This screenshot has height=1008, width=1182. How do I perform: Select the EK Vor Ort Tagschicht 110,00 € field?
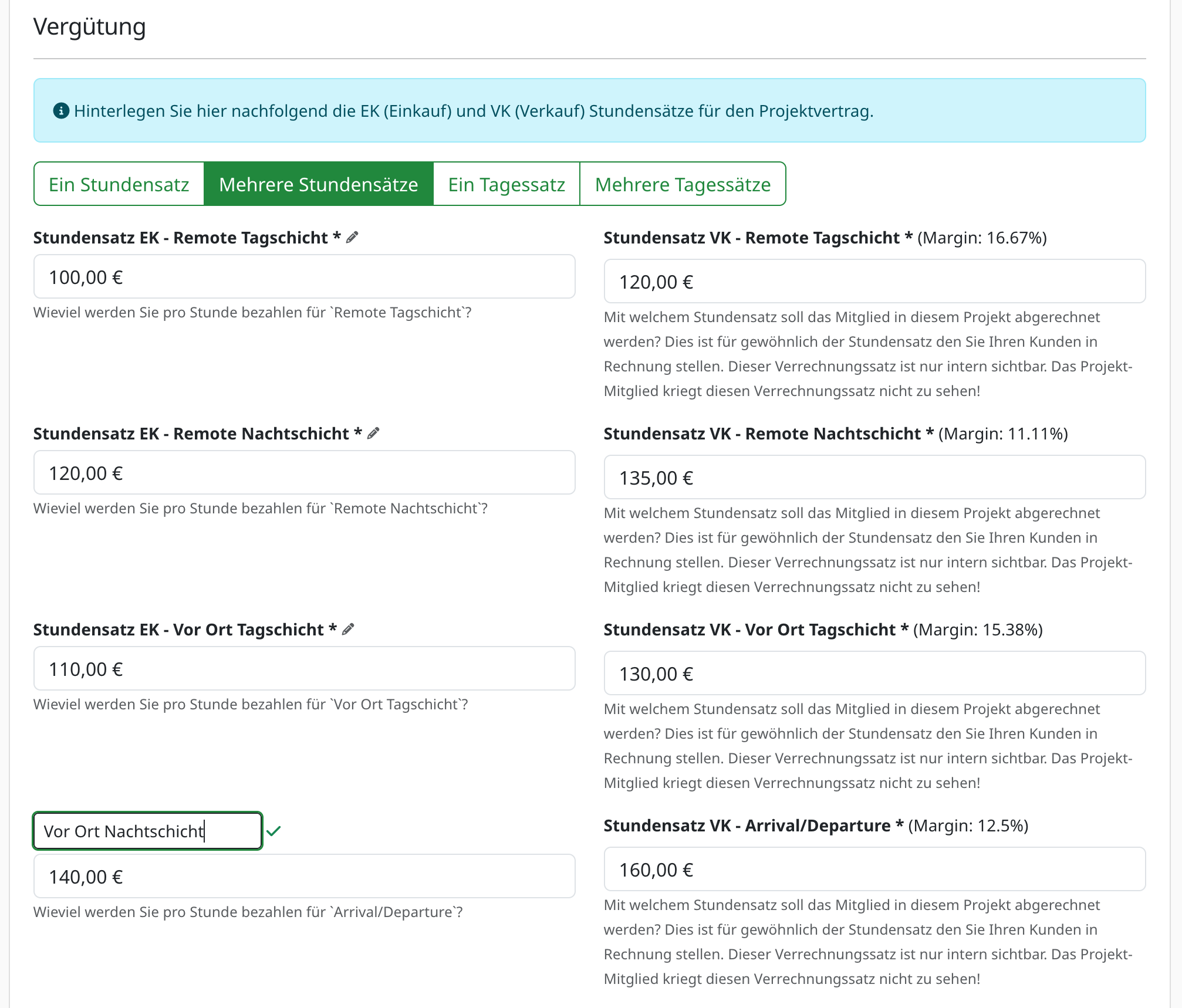(x=304, y=669)
